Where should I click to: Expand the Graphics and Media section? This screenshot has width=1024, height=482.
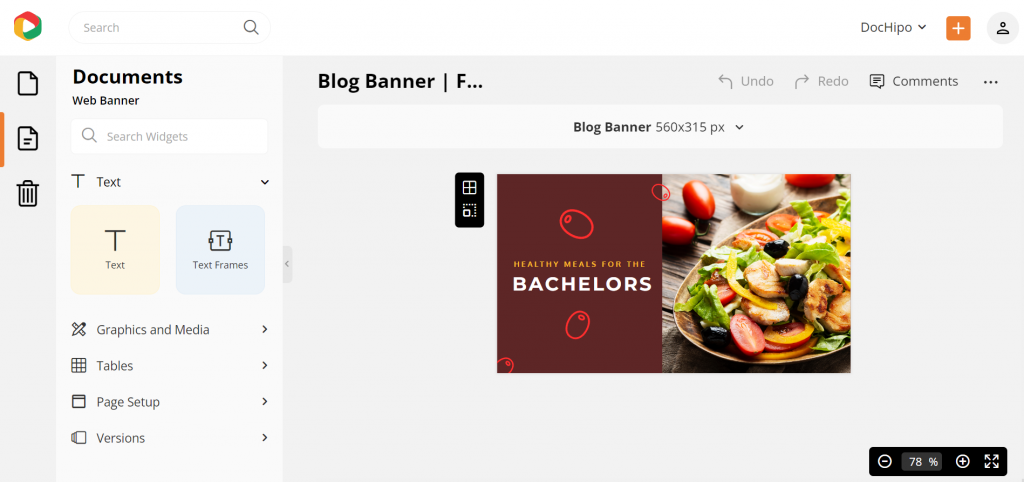click(x=170, y=330)
